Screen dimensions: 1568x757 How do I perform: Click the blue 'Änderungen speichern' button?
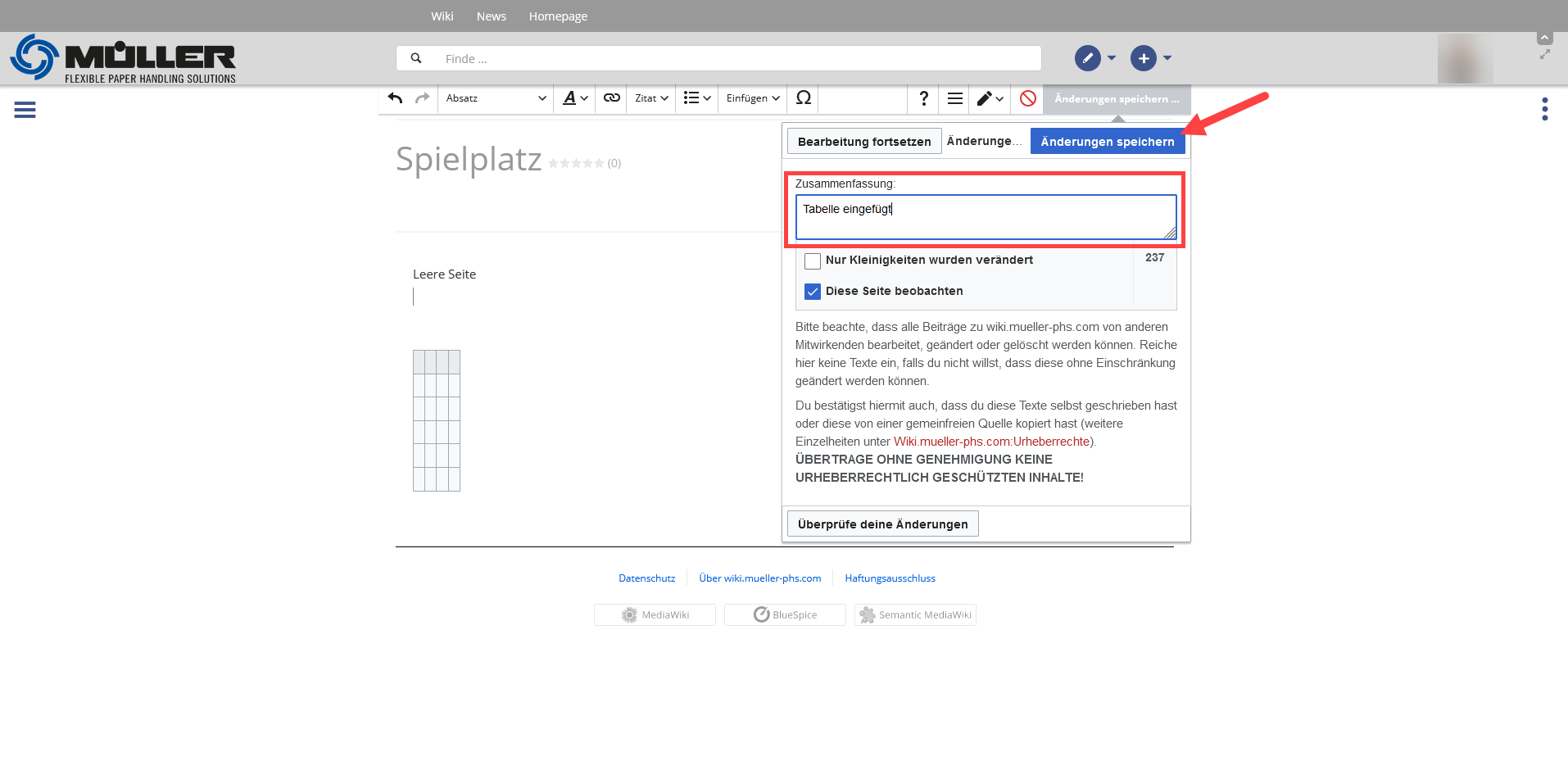coord(1107,142)
